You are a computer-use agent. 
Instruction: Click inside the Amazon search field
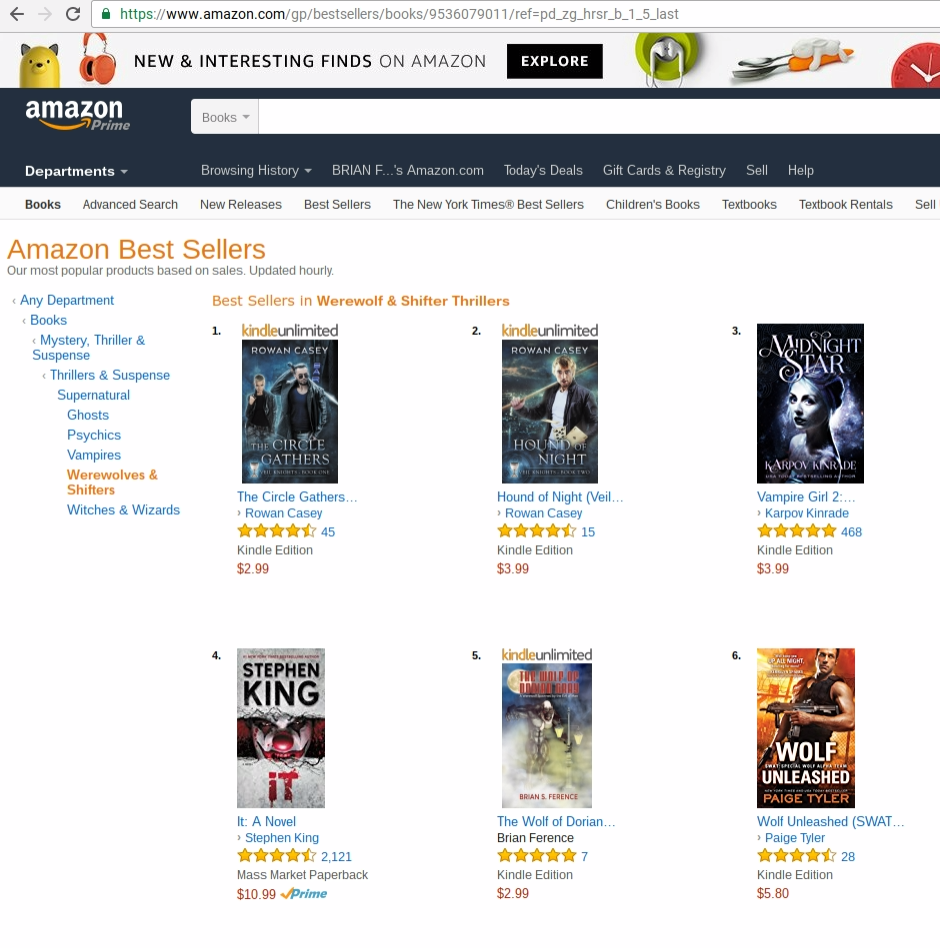point(598,117)
